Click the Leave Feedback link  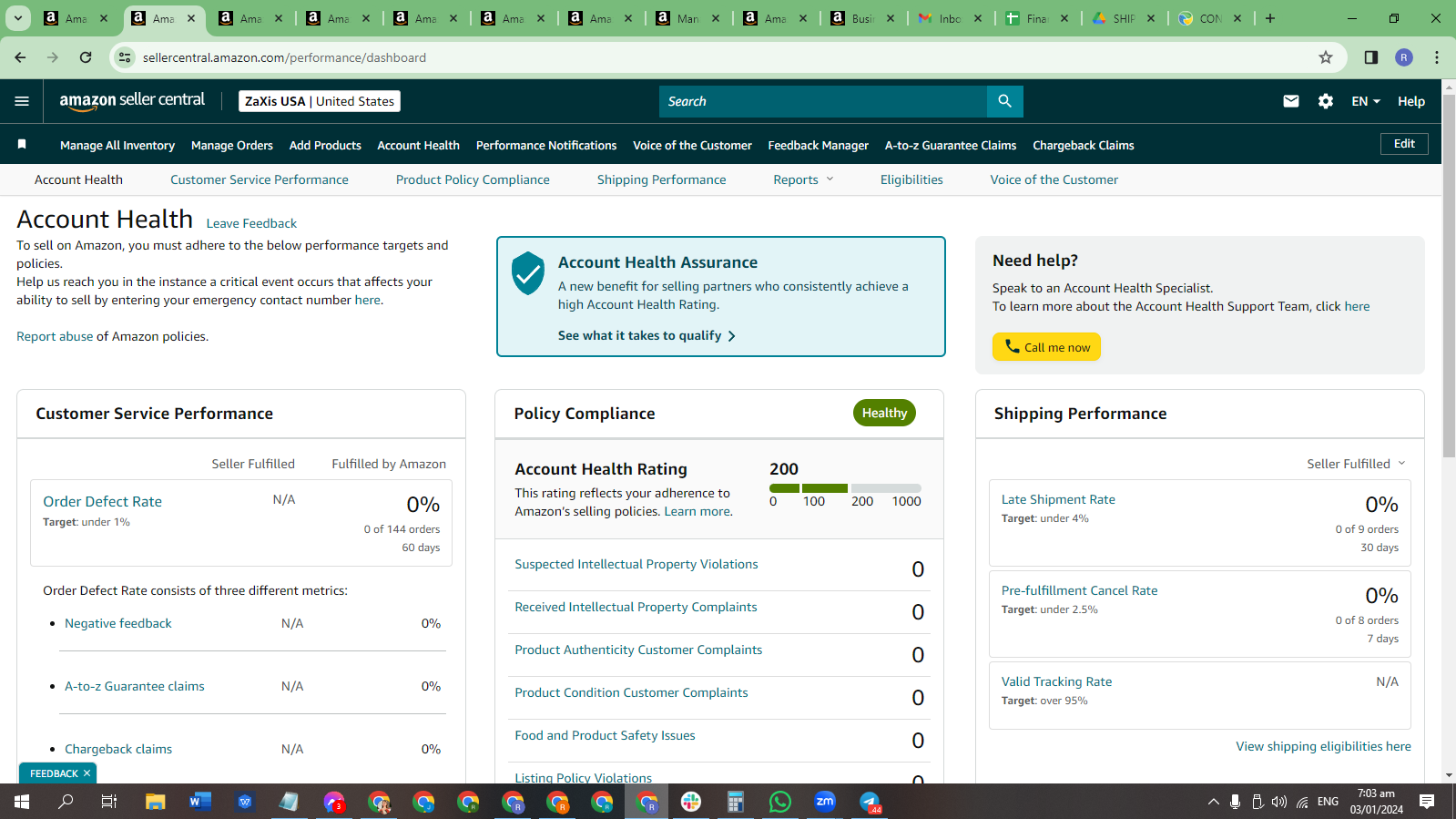tap(251, 223)
